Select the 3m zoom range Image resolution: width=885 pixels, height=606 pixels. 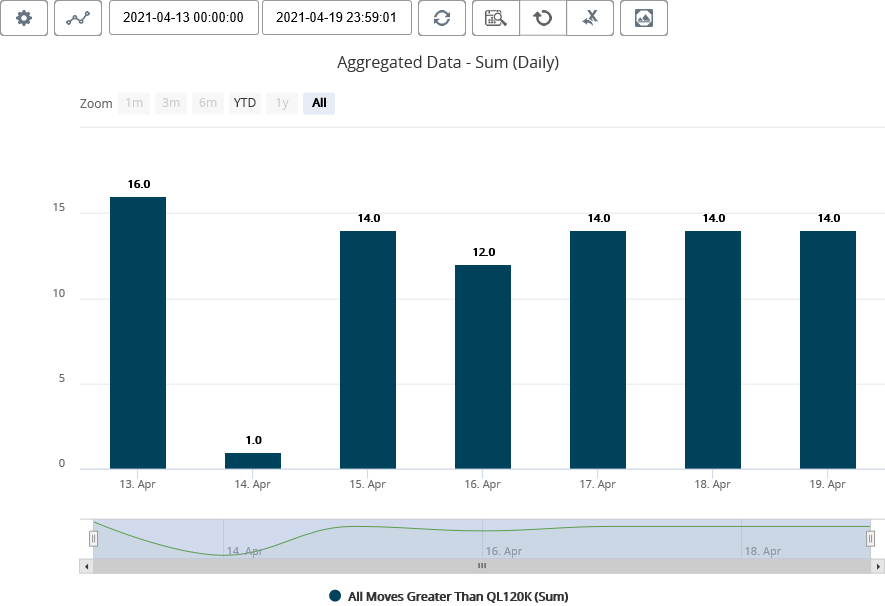pos(171,103)
